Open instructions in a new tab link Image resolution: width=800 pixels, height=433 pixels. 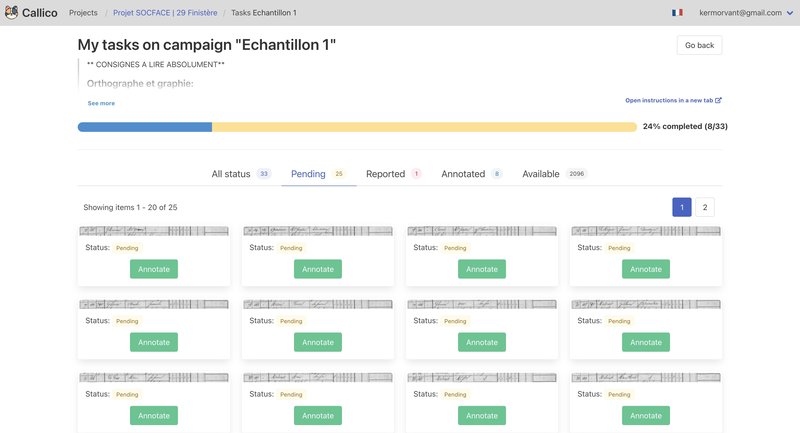coord(673,100)
